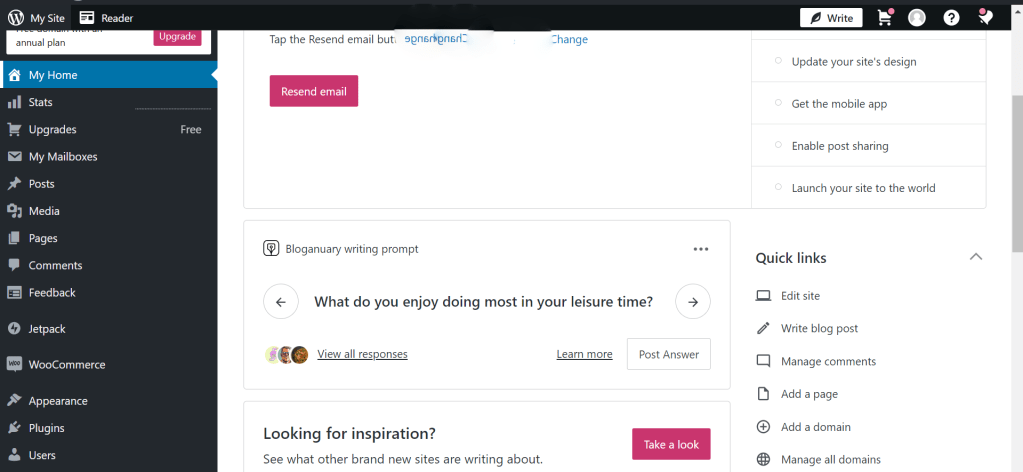Image resolution: width=1023 pixels, height=472 pixels.
Task: Show previous writing prompt
Action: click(x=281, y=301)
